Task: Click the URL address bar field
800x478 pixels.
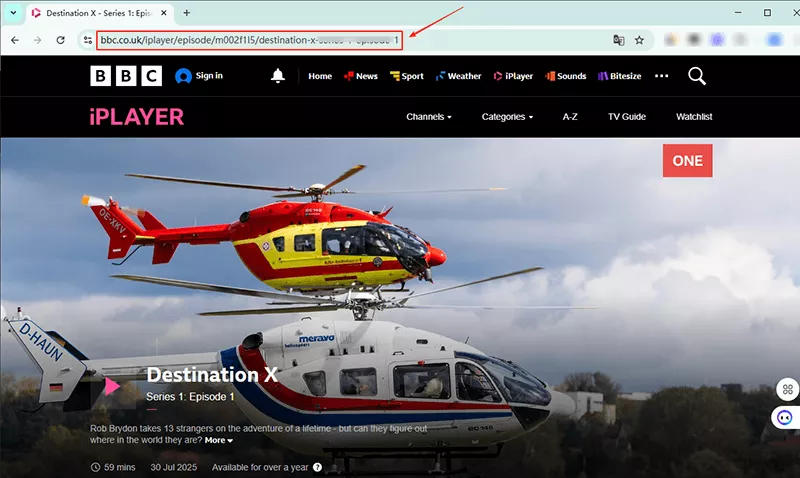Action: coord(300,40)
